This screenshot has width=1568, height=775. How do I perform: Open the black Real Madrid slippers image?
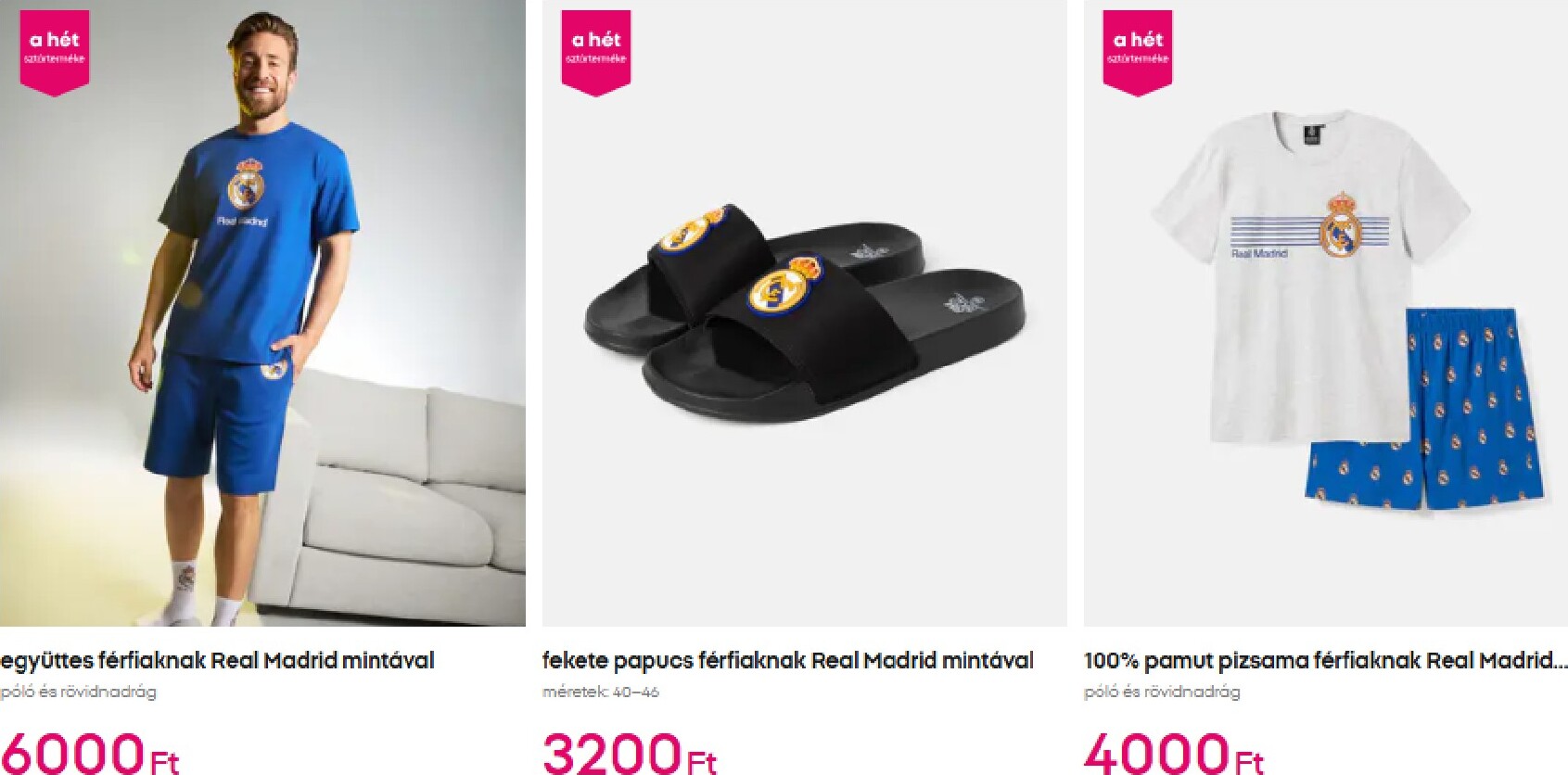tap(804, 313)
